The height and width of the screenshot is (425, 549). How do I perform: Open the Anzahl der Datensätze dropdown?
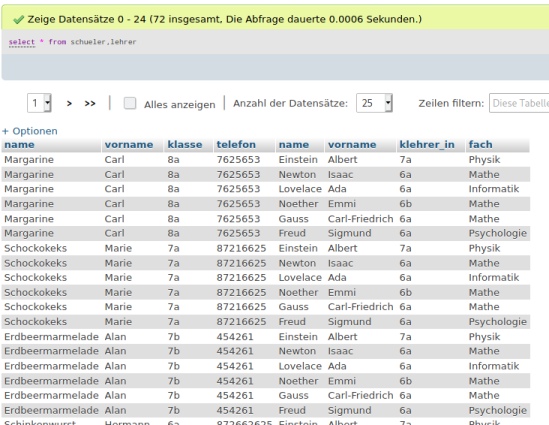[374, 103]
